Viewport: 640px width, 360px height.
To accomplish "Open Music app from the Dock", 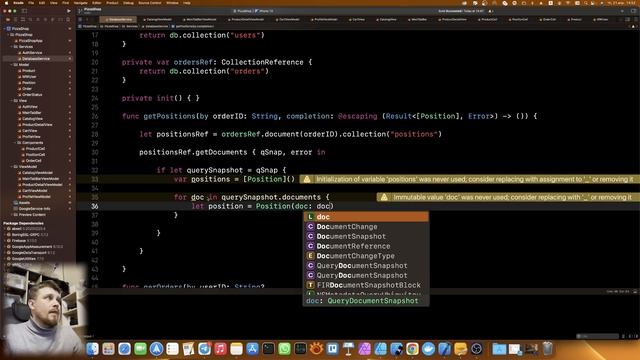I will [220, 349].
